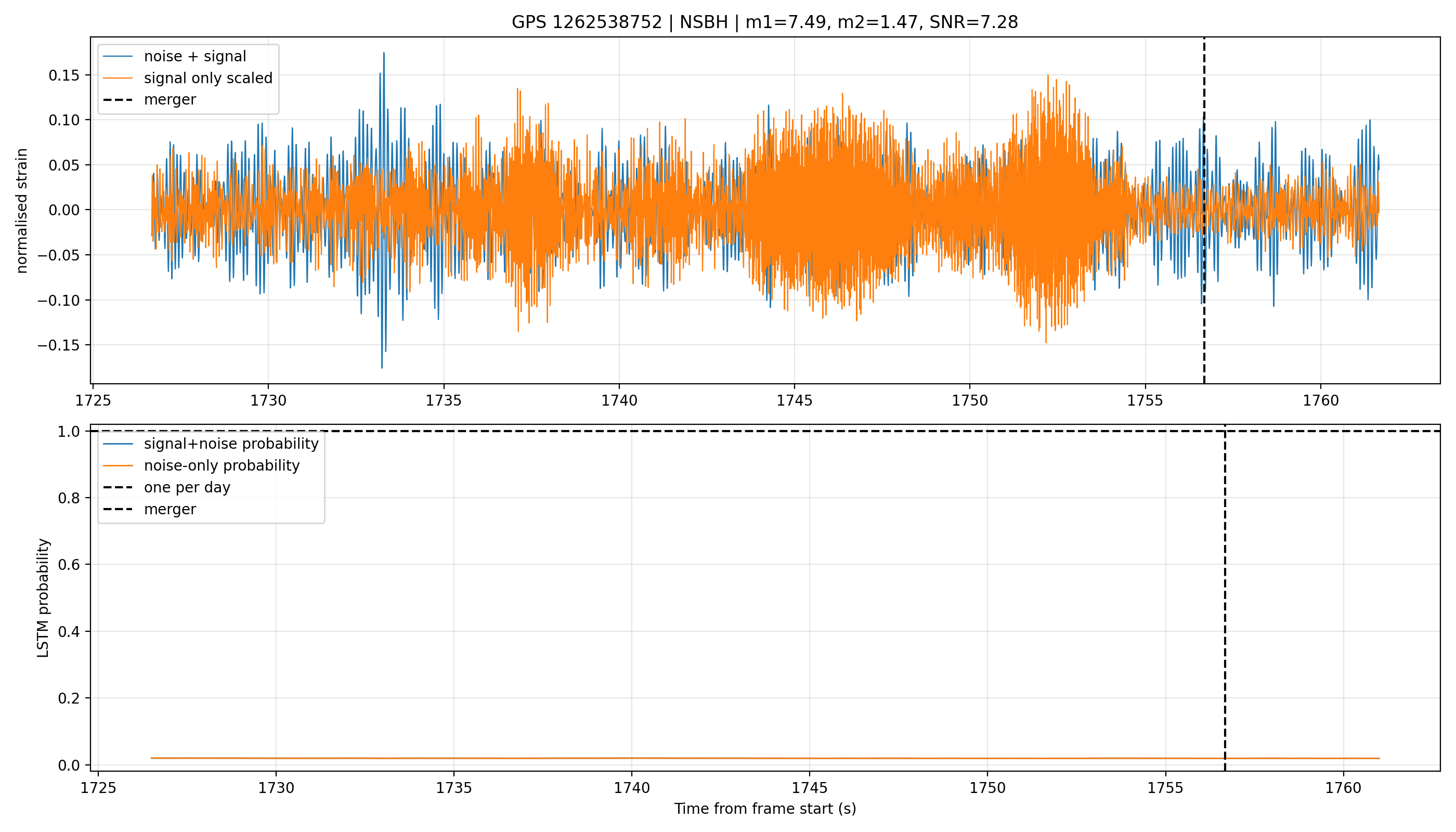
Task: Click the 'LSTM probability' y-axis label
Action: coord(43,597)
